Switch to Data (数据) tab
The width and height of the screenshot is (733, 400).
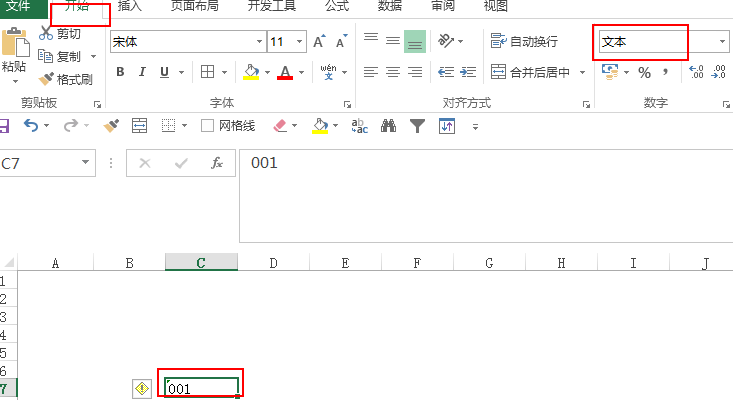390,6
